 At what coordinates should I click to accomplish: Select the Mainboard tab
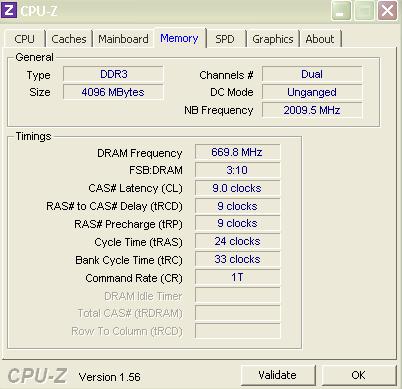123,39
